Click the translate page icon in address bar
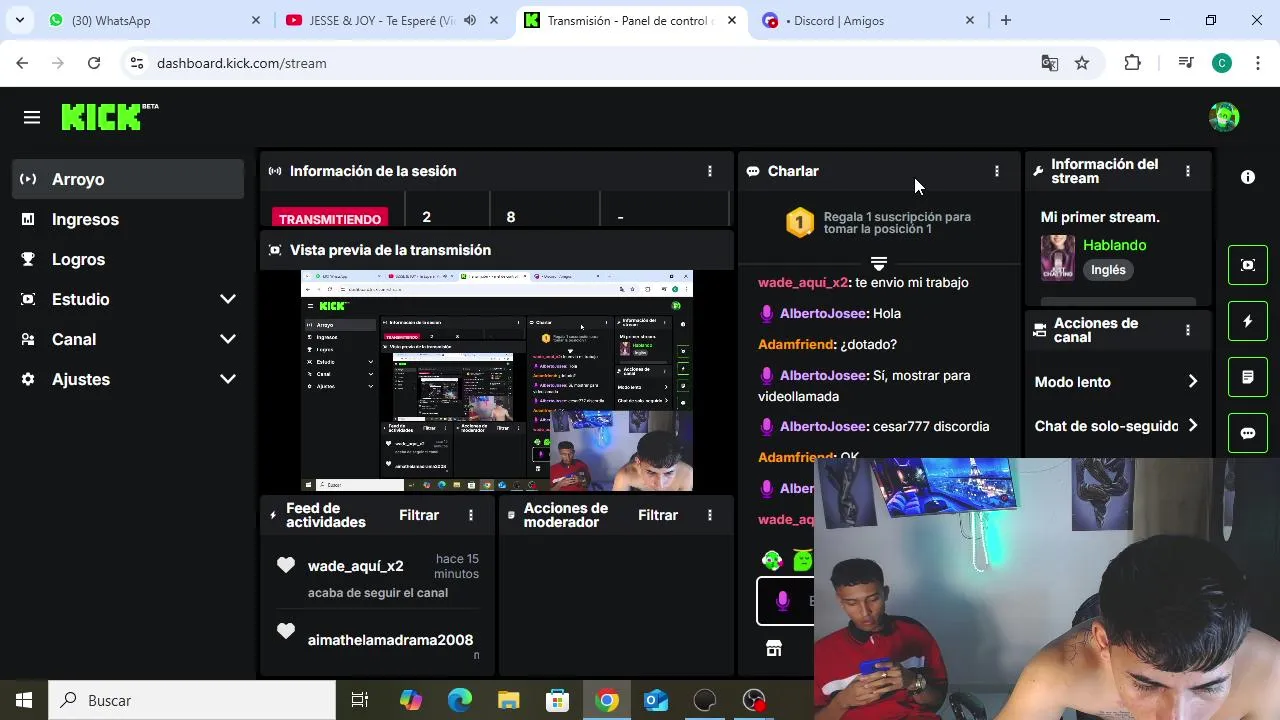Image resolution: width=1280 pixels, height=720 pixels. coord(1049,63)
